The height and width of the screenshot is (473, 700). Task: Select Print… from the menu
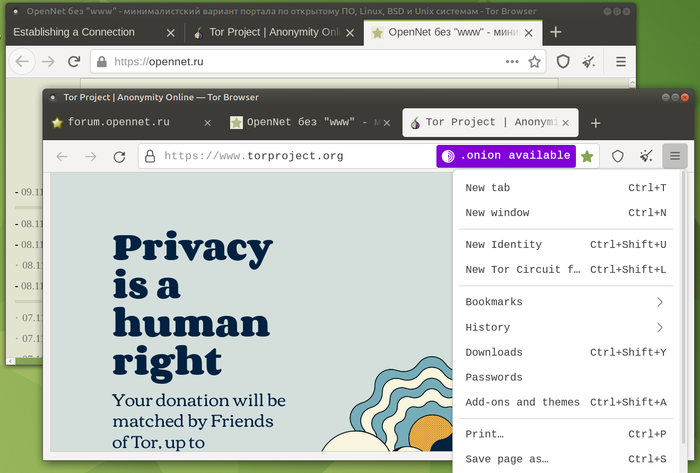pyautogui.click(x=566, y=434)
